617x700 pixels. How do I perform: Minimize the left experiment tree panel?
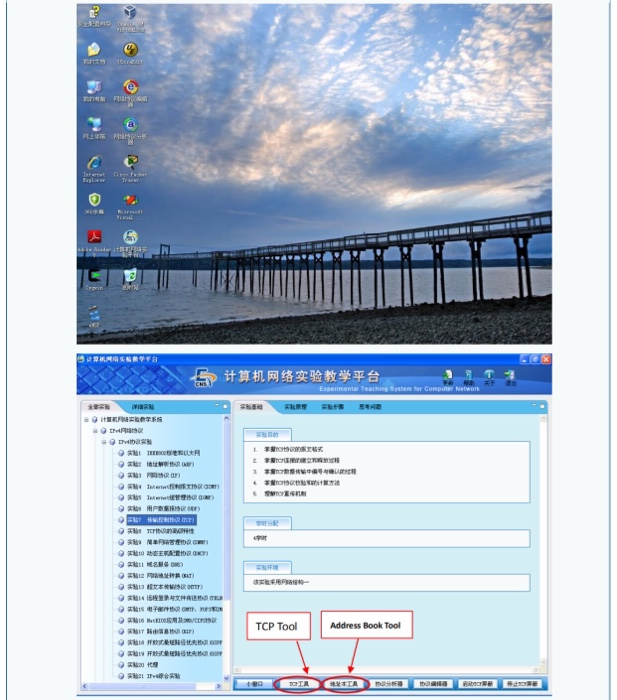click(x=217, y=406)
